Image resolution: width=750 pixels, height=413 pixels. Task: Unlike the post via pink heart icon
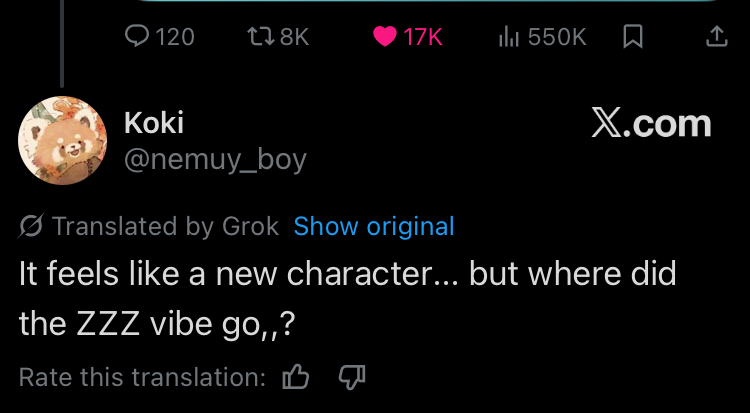coord(384,37)
